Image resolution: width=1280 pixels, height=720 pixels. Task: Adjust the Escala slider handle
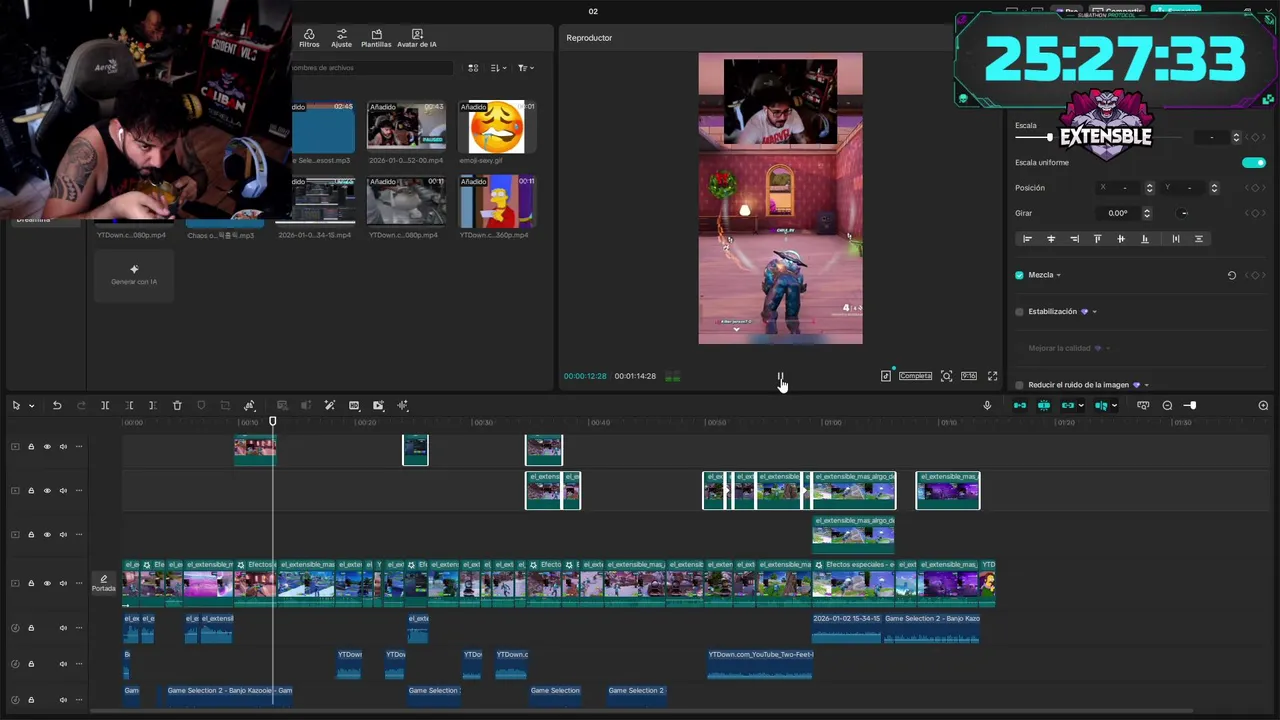1050,137
